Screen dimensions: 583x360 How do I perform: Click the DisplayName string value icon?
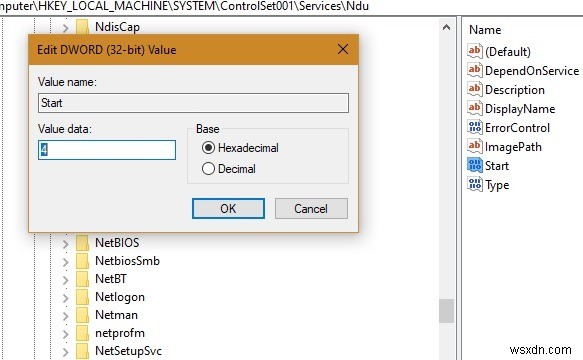[474, 108]
